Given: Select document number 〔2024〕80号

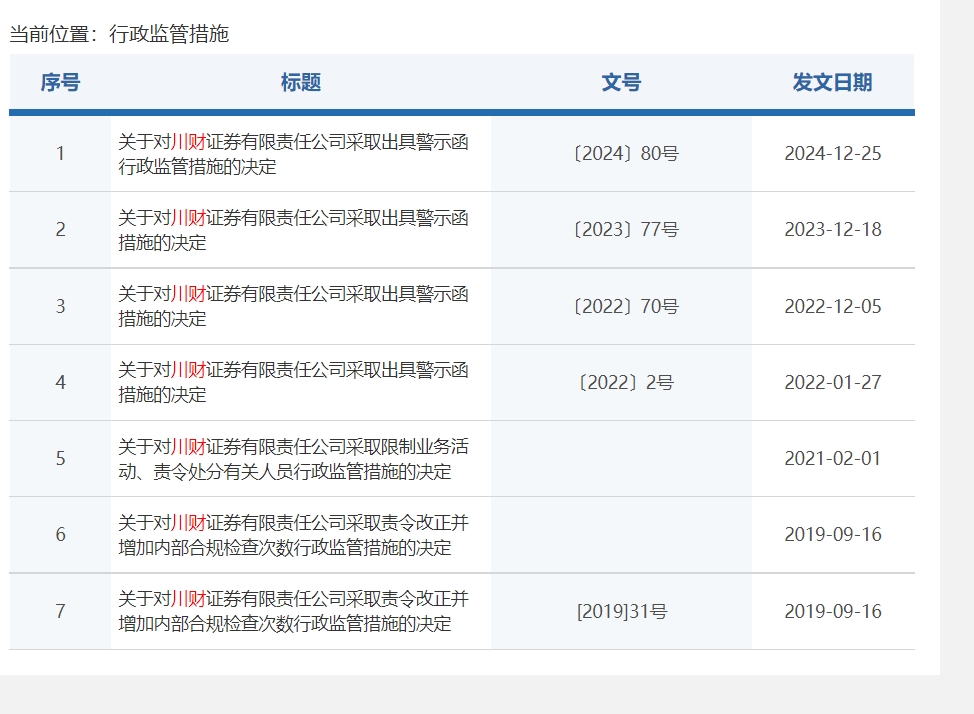Looking at the screenshot, I should coord(626,153).
